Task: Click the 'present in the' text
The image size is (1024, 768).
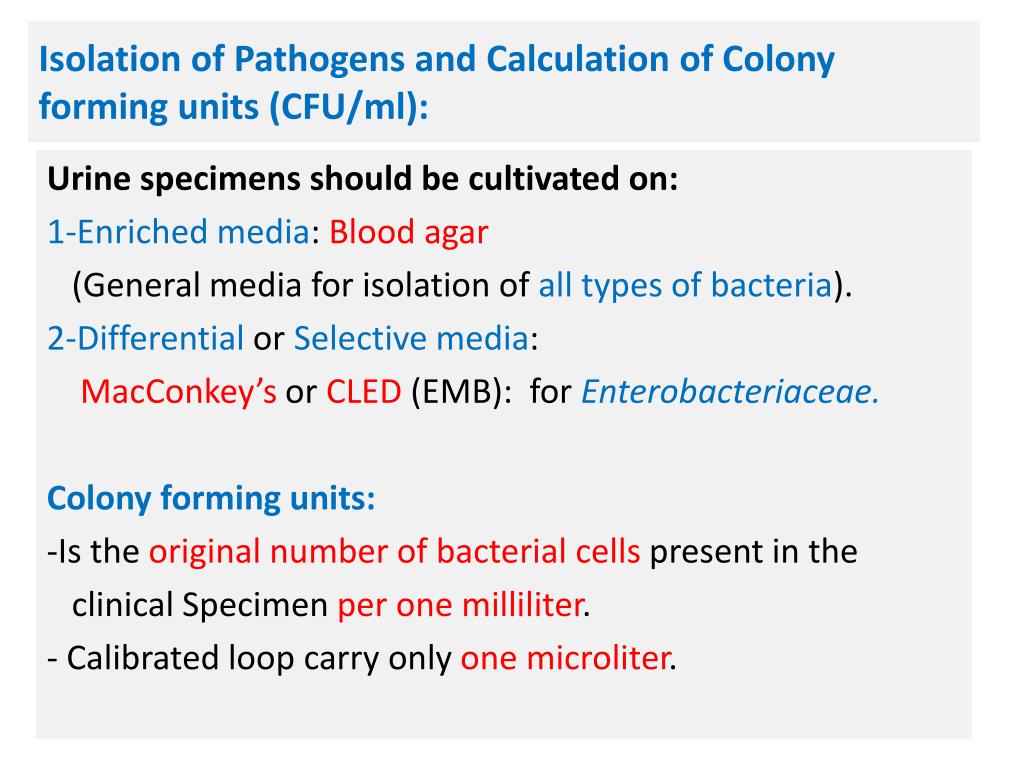Action: (x=753, y=551)
